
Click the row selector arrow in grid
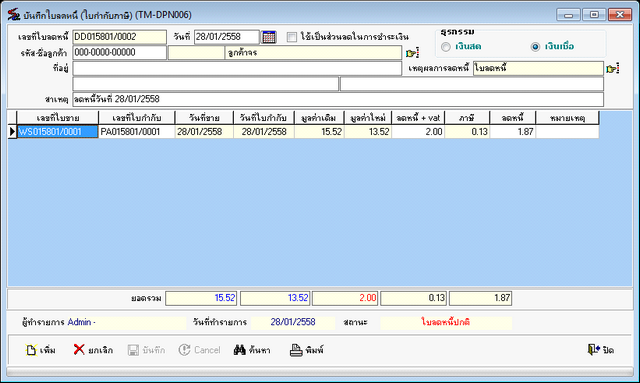tap(12, 132)
